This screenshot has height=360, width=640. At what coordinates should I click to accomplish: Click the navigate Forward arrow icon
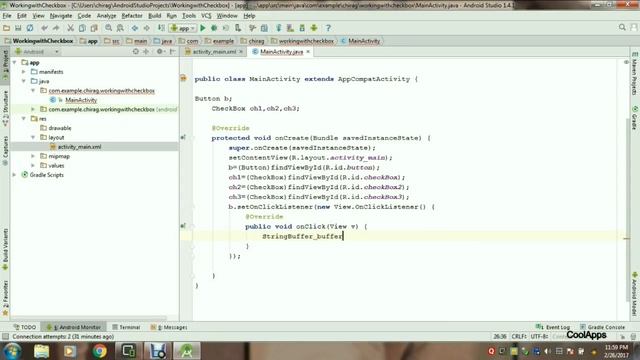click(x=147, y=28)
